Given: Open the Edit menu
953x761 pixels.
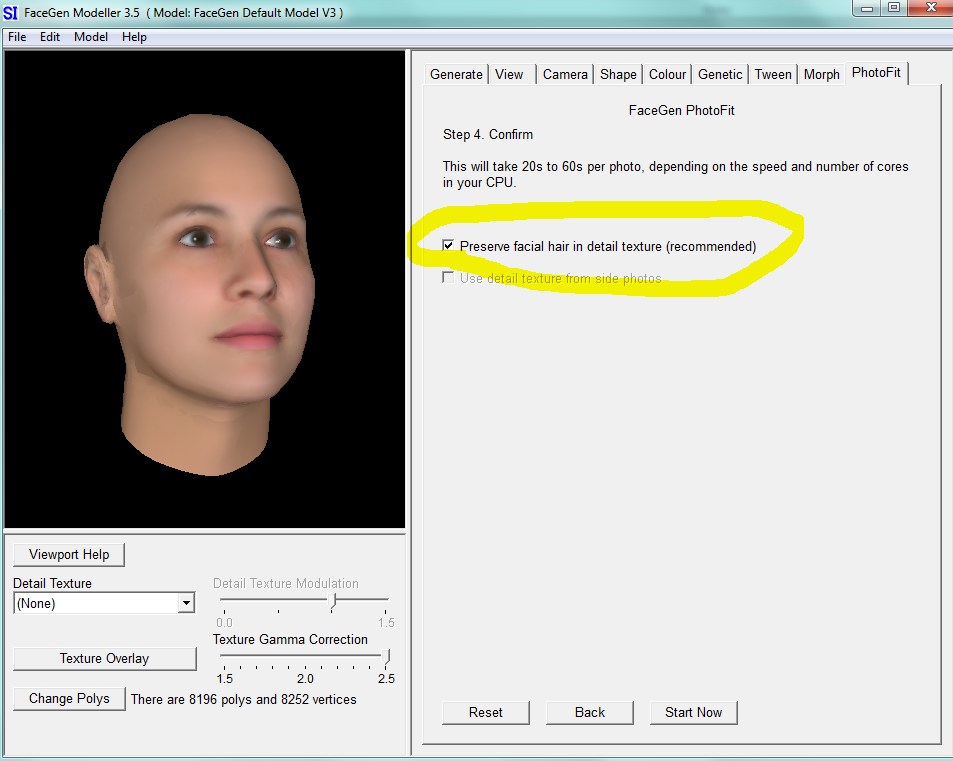Looking at the screenshot, I should tap(49, 37).
